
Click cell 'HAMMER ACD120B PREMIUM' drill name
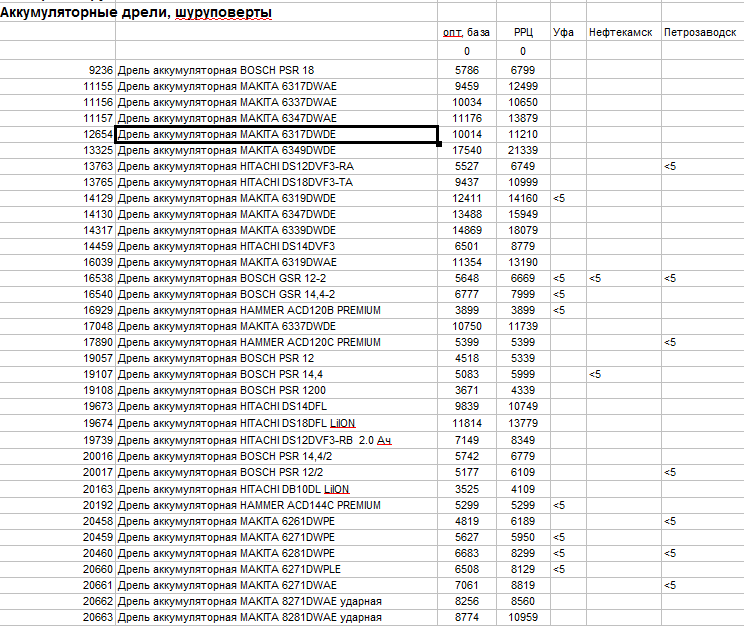276,310
